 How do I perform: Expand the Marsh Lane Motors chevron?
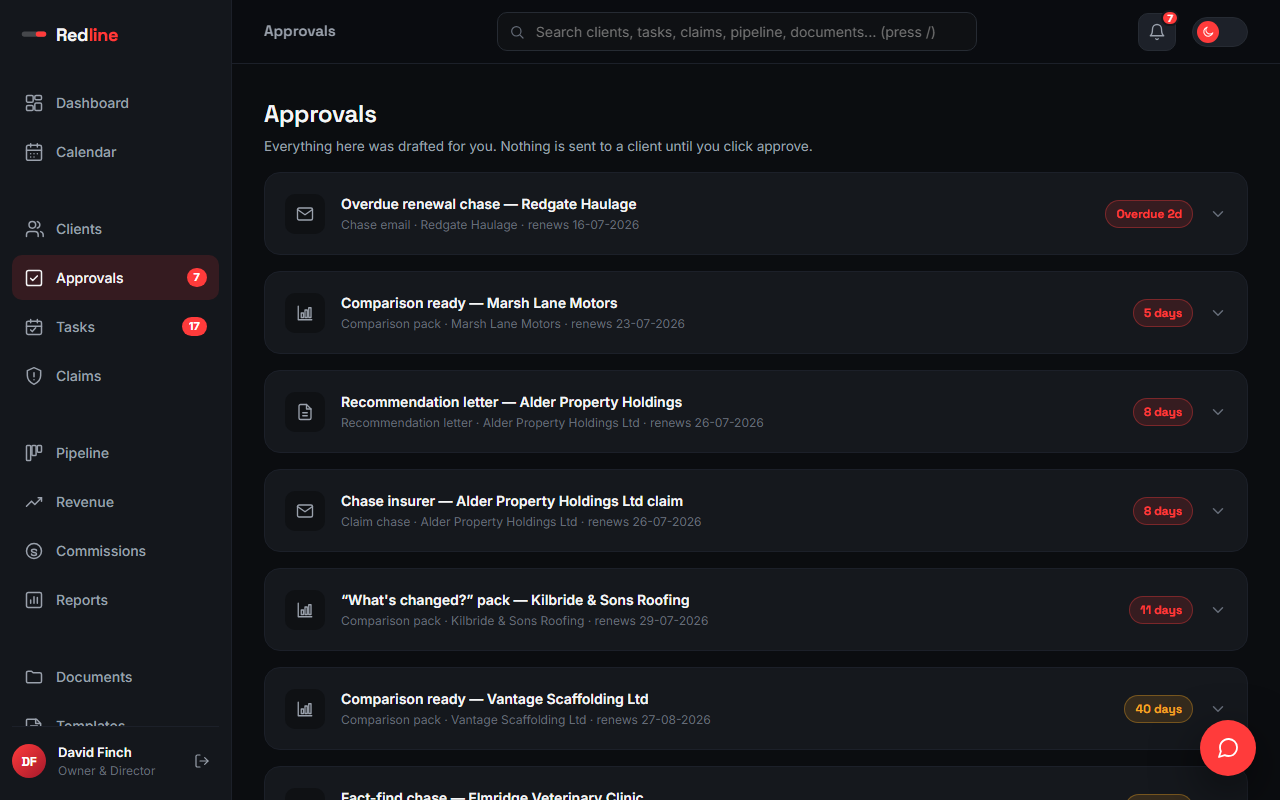(x=1218, y=313)
